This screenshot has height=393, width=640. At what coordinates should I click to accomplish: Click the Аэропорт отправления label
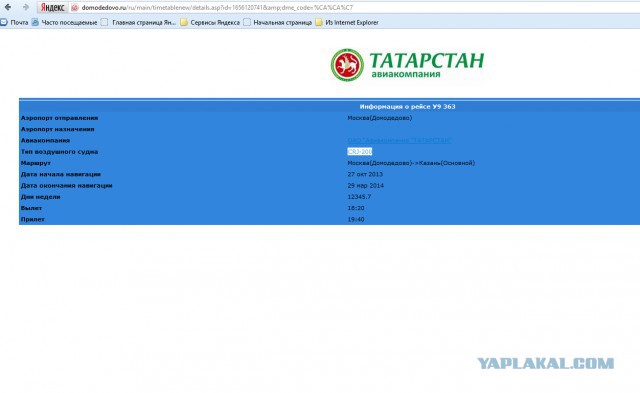click(x=60, y=118)
